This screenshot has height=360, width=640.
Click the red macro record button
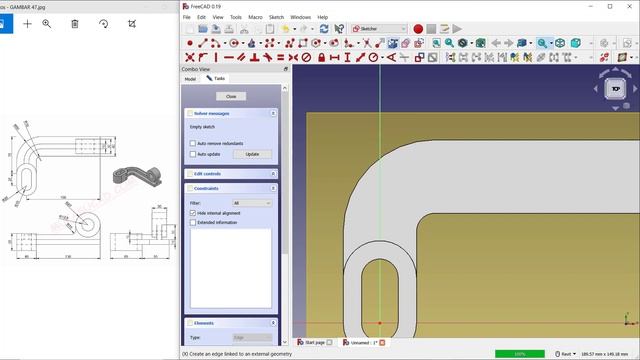click(x=418, y=29)
